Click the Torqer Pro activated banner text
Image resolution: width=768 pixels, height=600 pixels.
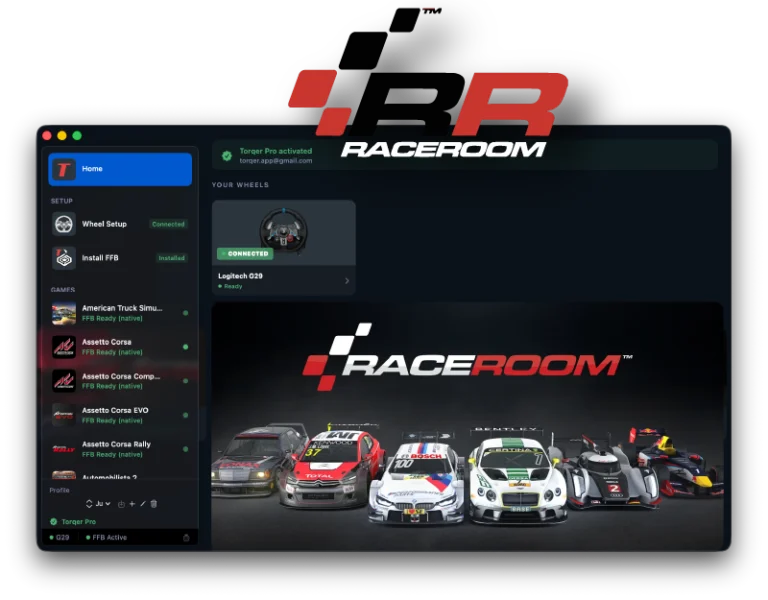(x=276, y=151)
